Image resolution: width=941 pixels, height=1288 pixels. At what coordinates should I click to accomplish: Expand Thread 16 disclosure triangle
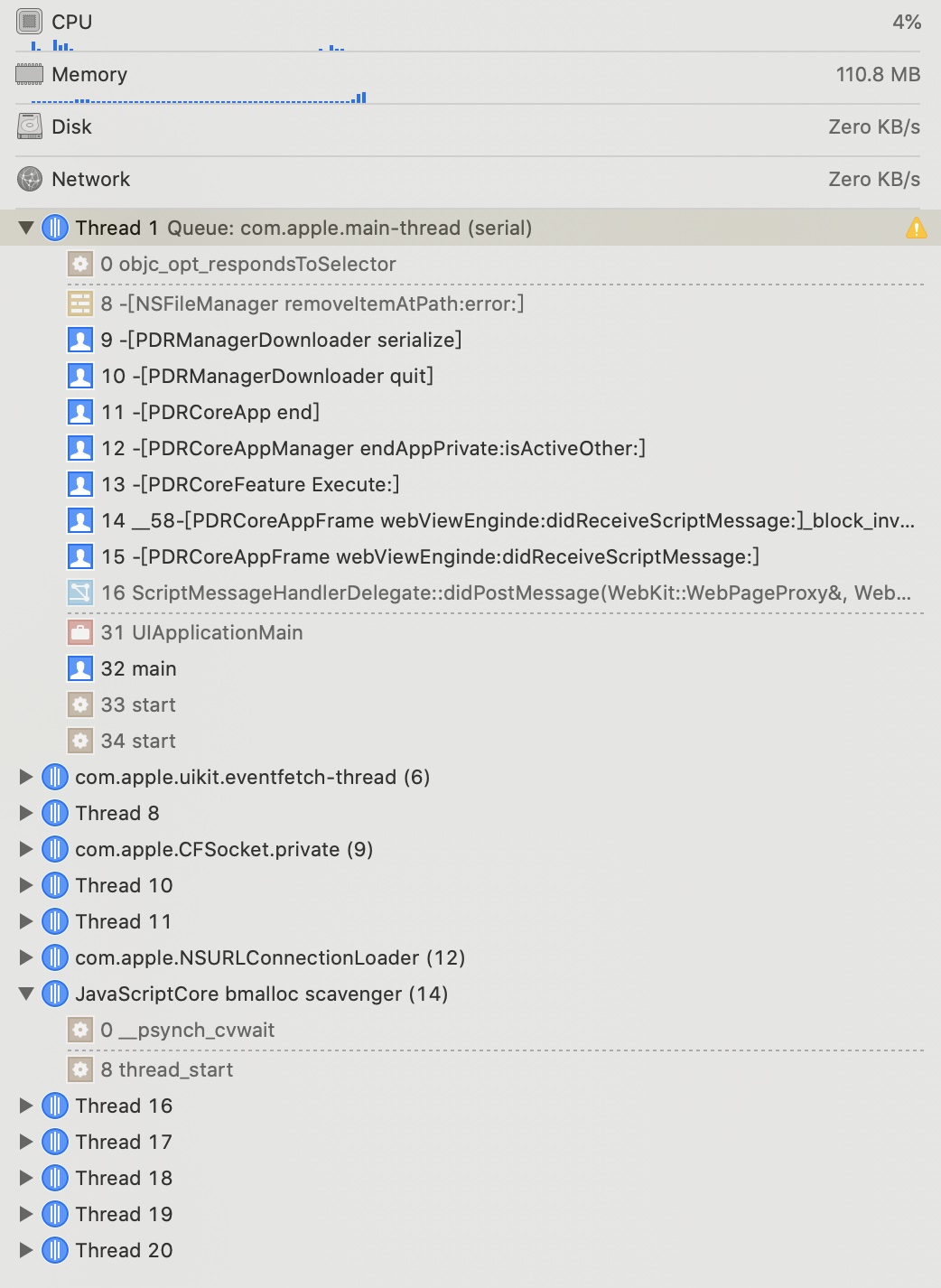point(26,1106)
